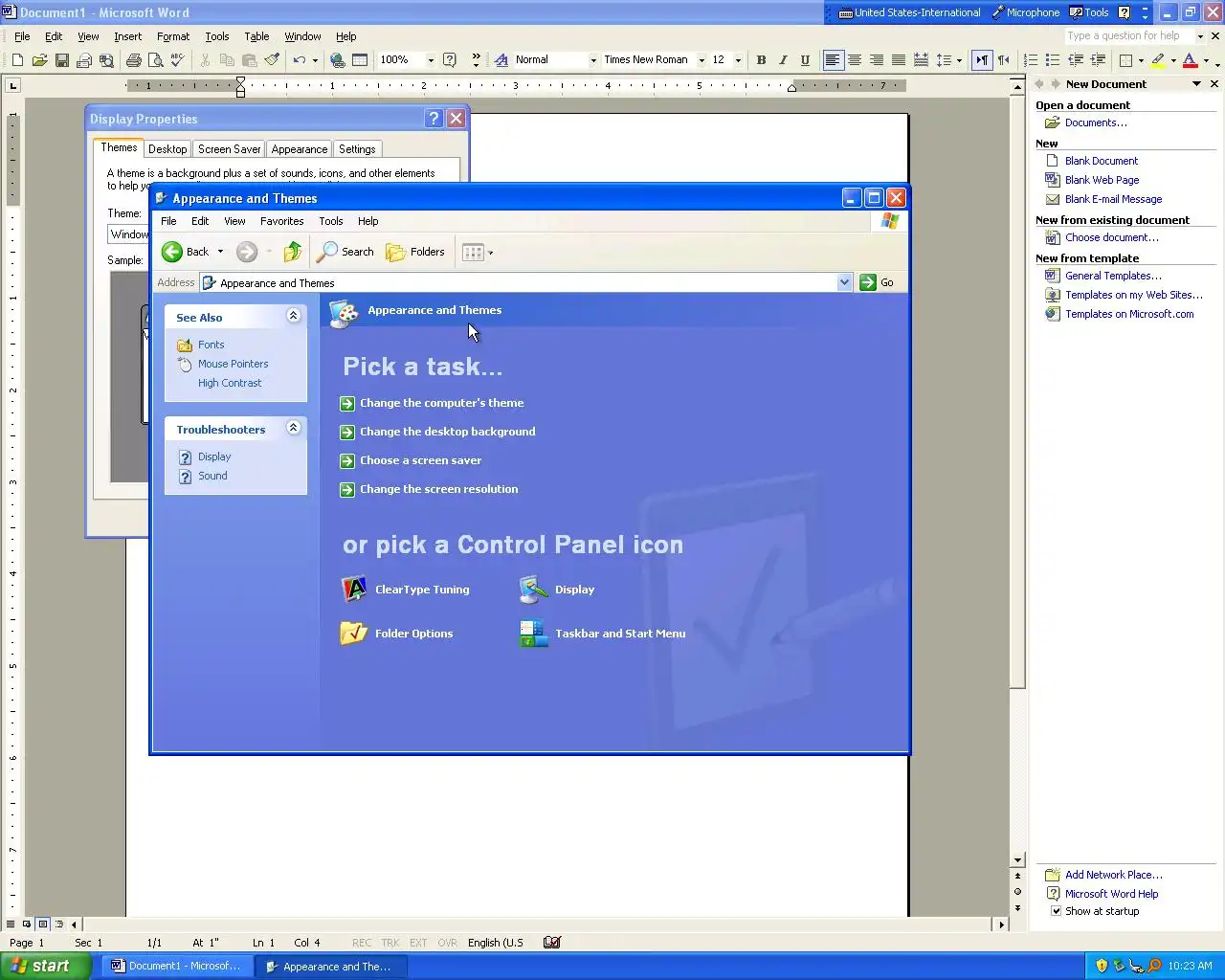
Task: Open the font size 12 dropdown
Action: [738, 60]
